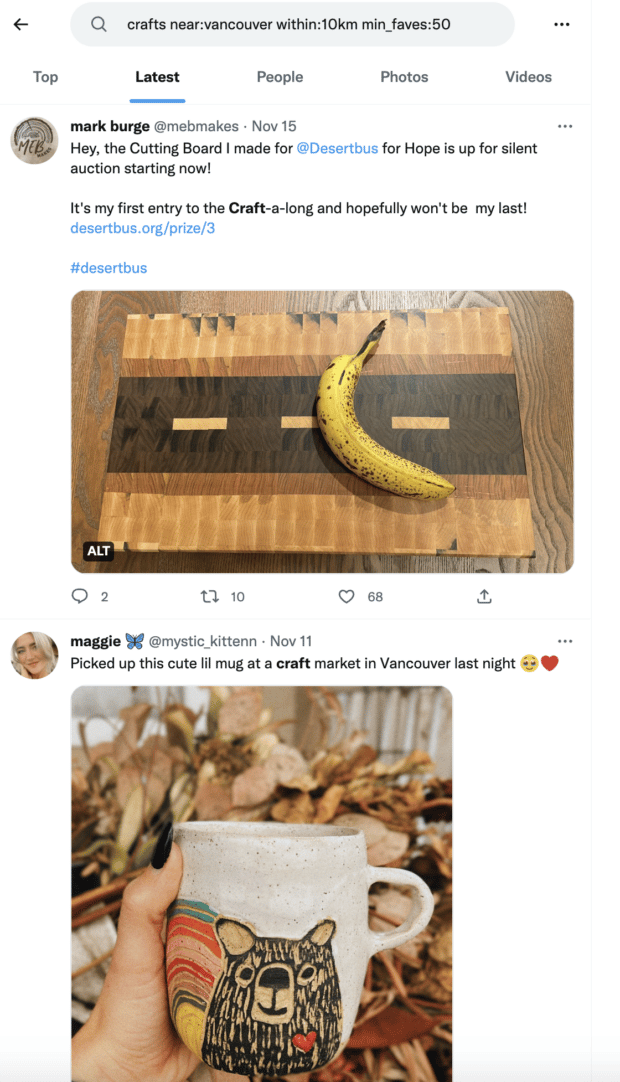Click the search magnifier icon
This screenshot has height=1082, width=620.
click(100, 24)
